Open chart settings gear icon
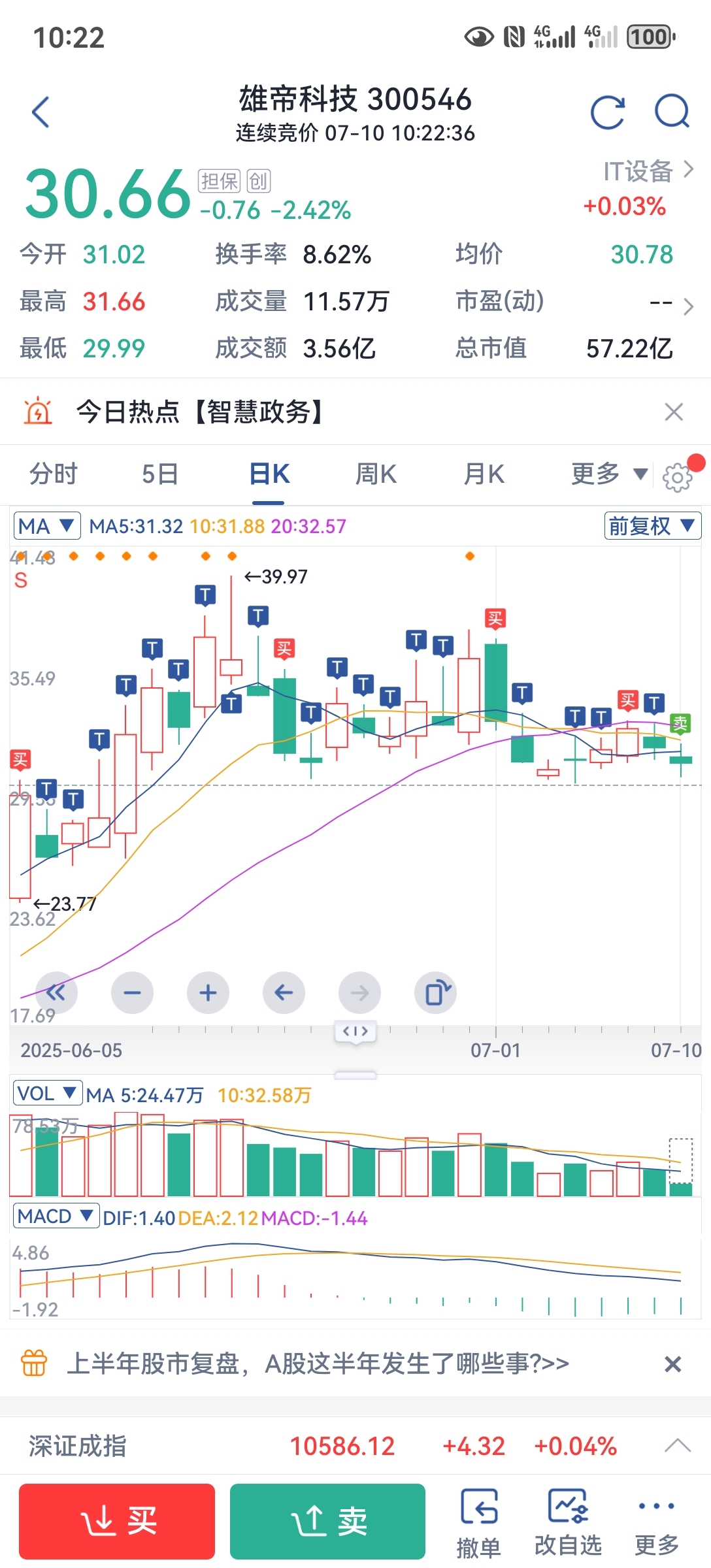Screen dimensions: 711x1568 pos(677,477)
